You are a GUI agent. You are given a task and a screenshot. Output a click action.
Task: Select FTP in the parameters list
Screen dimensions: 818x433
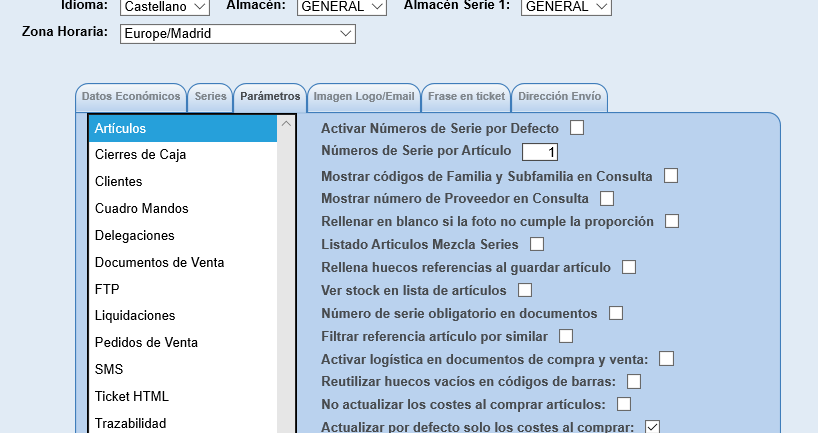pyautogui.click(x=183, y=289)
